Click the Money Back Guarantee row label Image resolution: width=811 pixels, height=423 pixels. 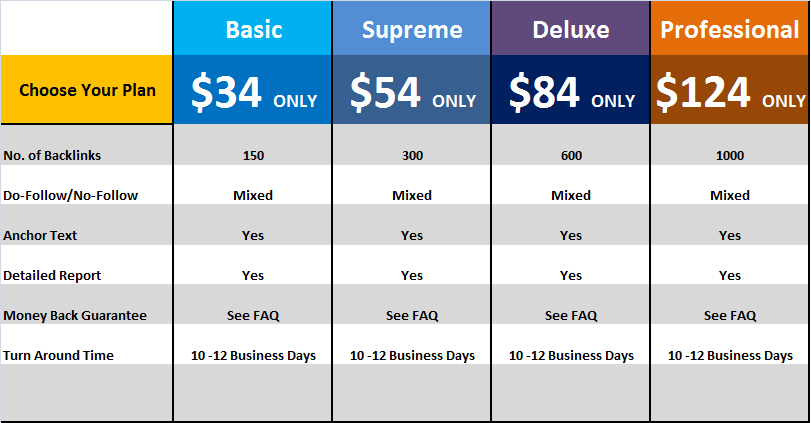point(75,315)
